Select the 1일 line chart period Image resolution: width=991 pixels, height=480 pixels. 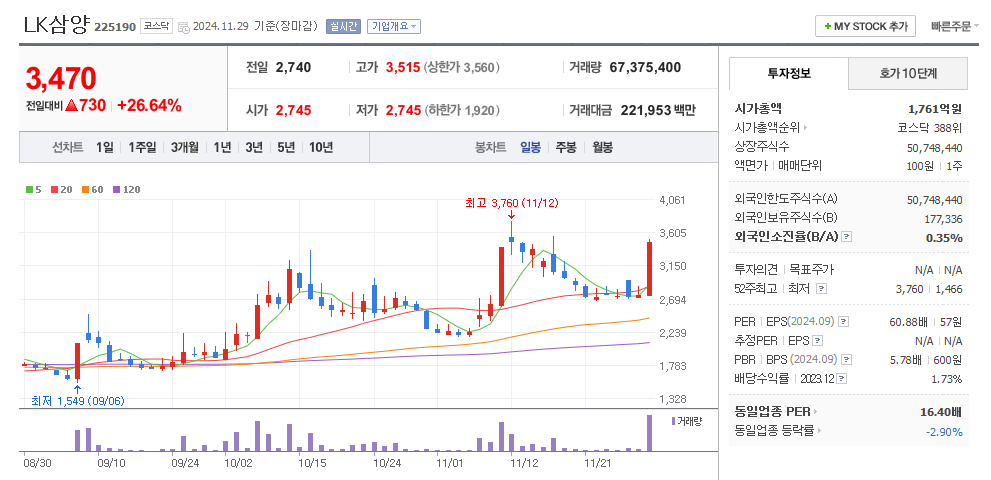pyautogui.click(x=105, y=147)
